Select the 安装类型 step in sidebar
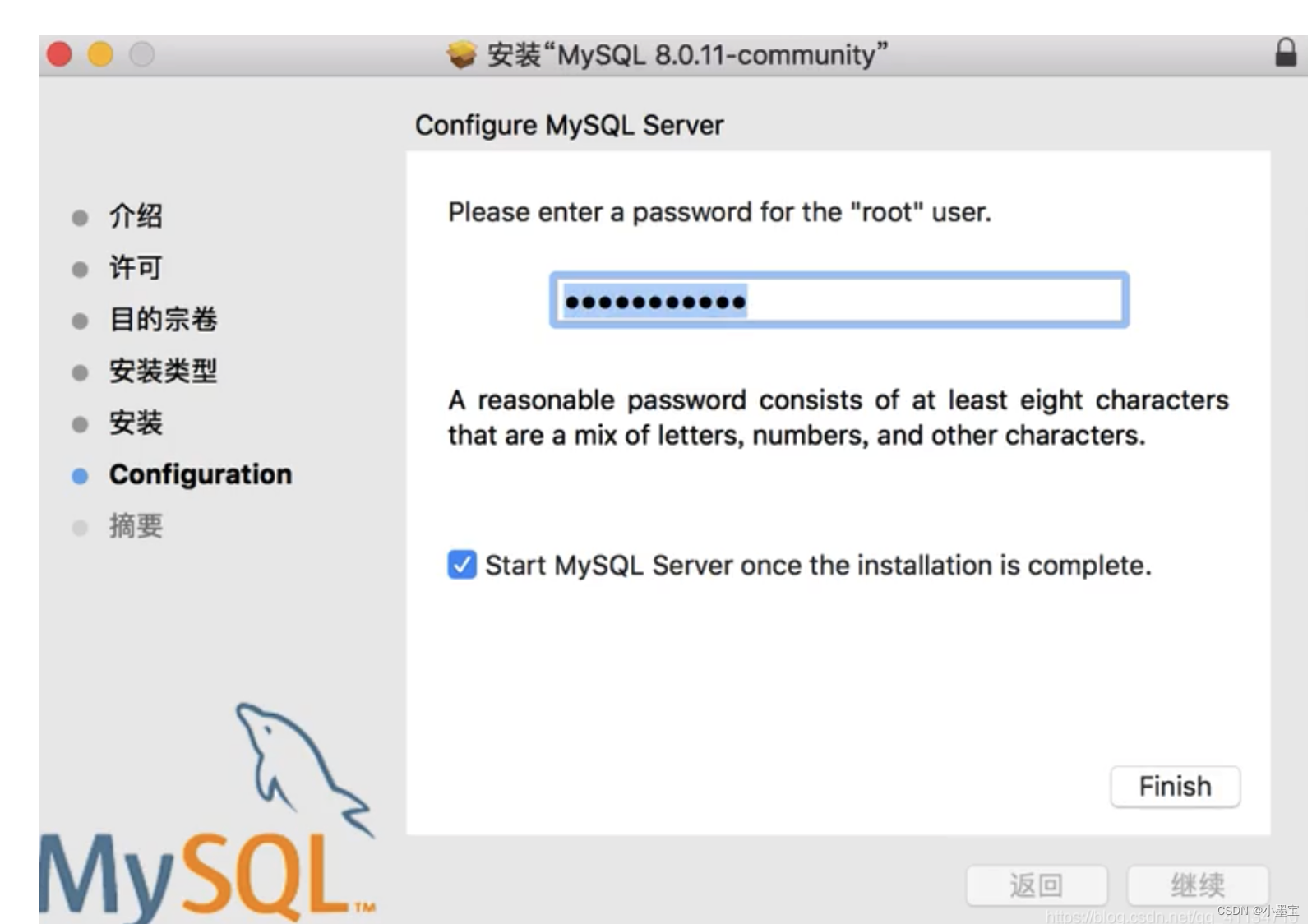The image size is (1312, 924). coord(163,372)
